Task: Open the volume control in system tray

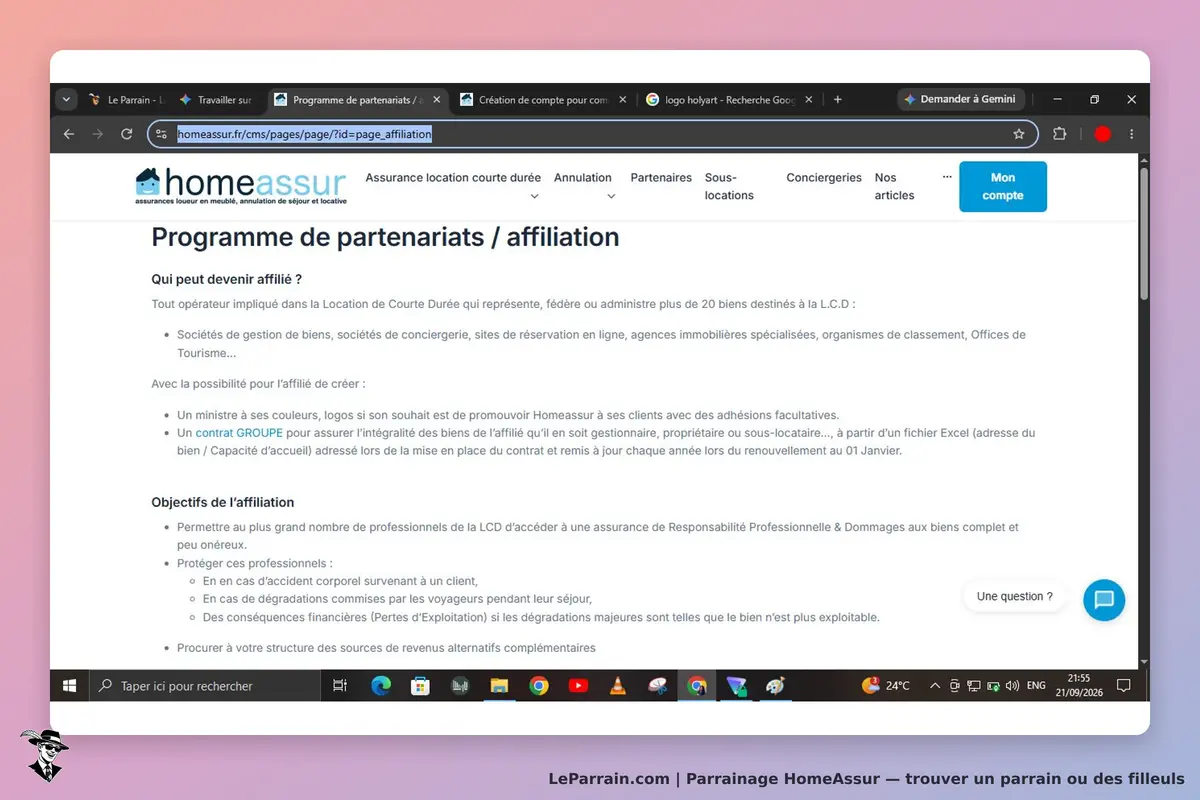Action: tap(1012, 686)
